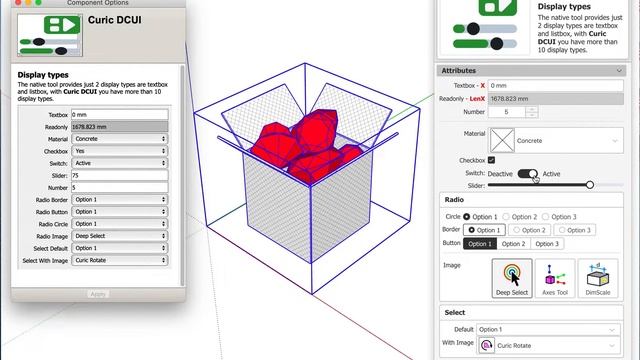
Task: Select Circle radio Option 3
Action: coord(546,217)
